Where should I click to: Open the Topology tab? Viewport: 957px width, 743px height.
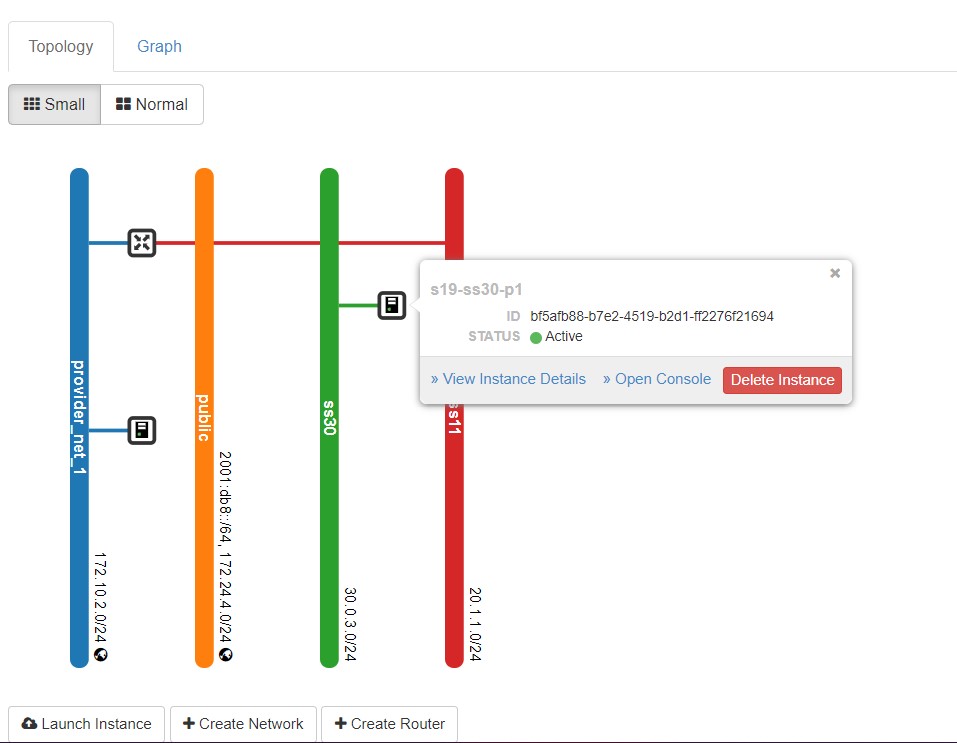(x=61, y=46)
